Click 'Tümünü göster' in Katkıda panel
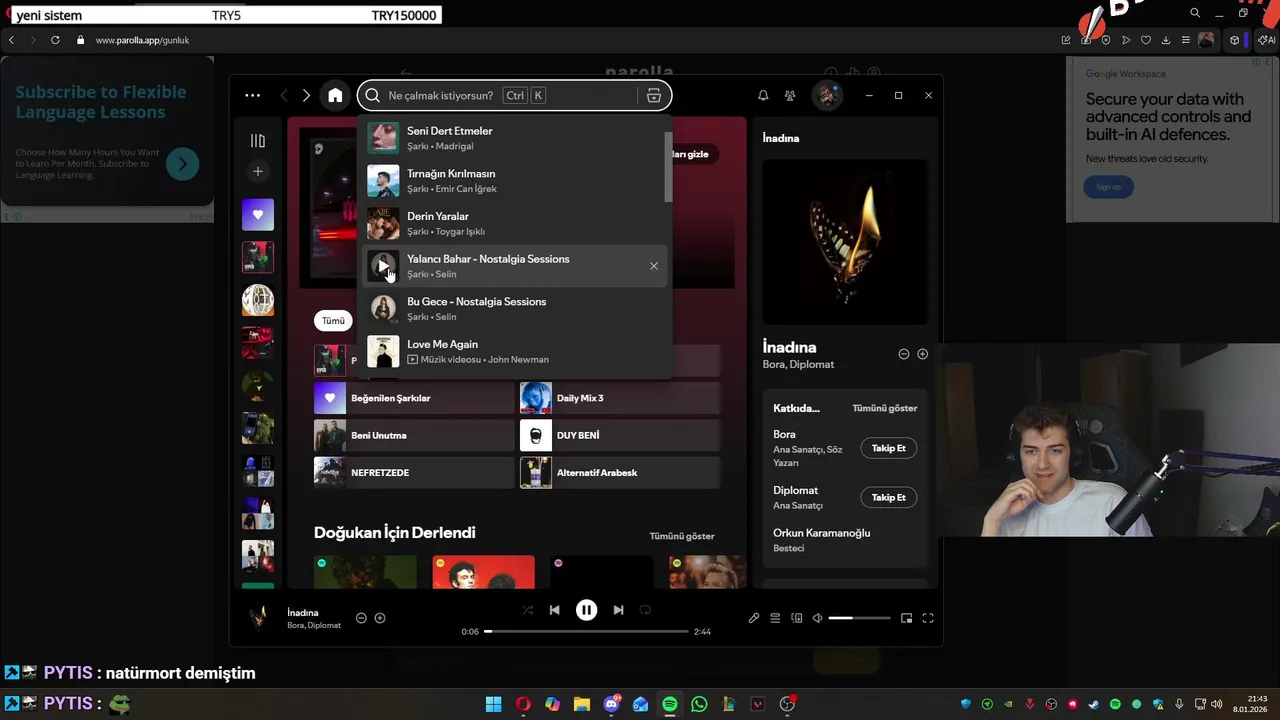Image resolution: width=1280 pixels, height=720 pixels. tap(884, 408)
